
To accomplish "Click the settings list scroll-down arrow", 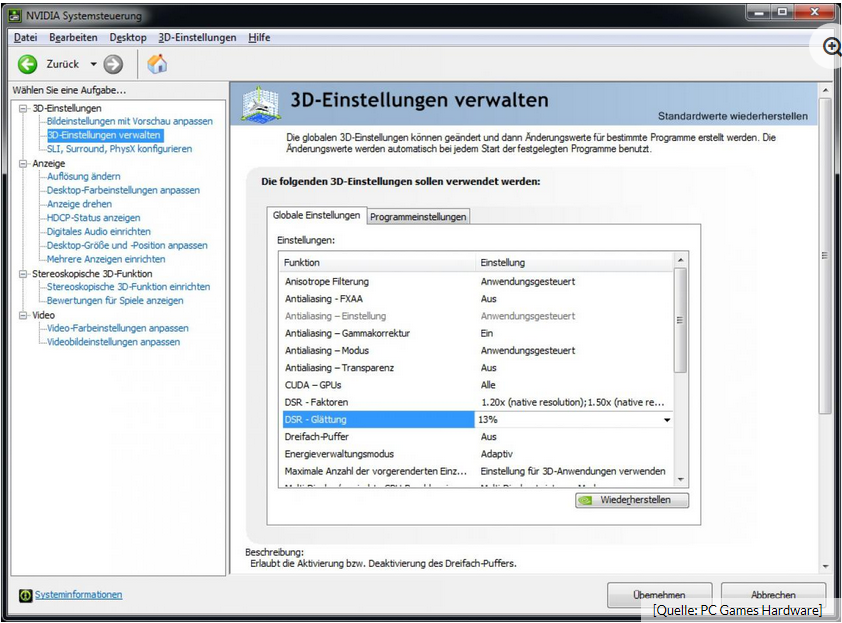I will pyautogui.click(x=680, y=479).
